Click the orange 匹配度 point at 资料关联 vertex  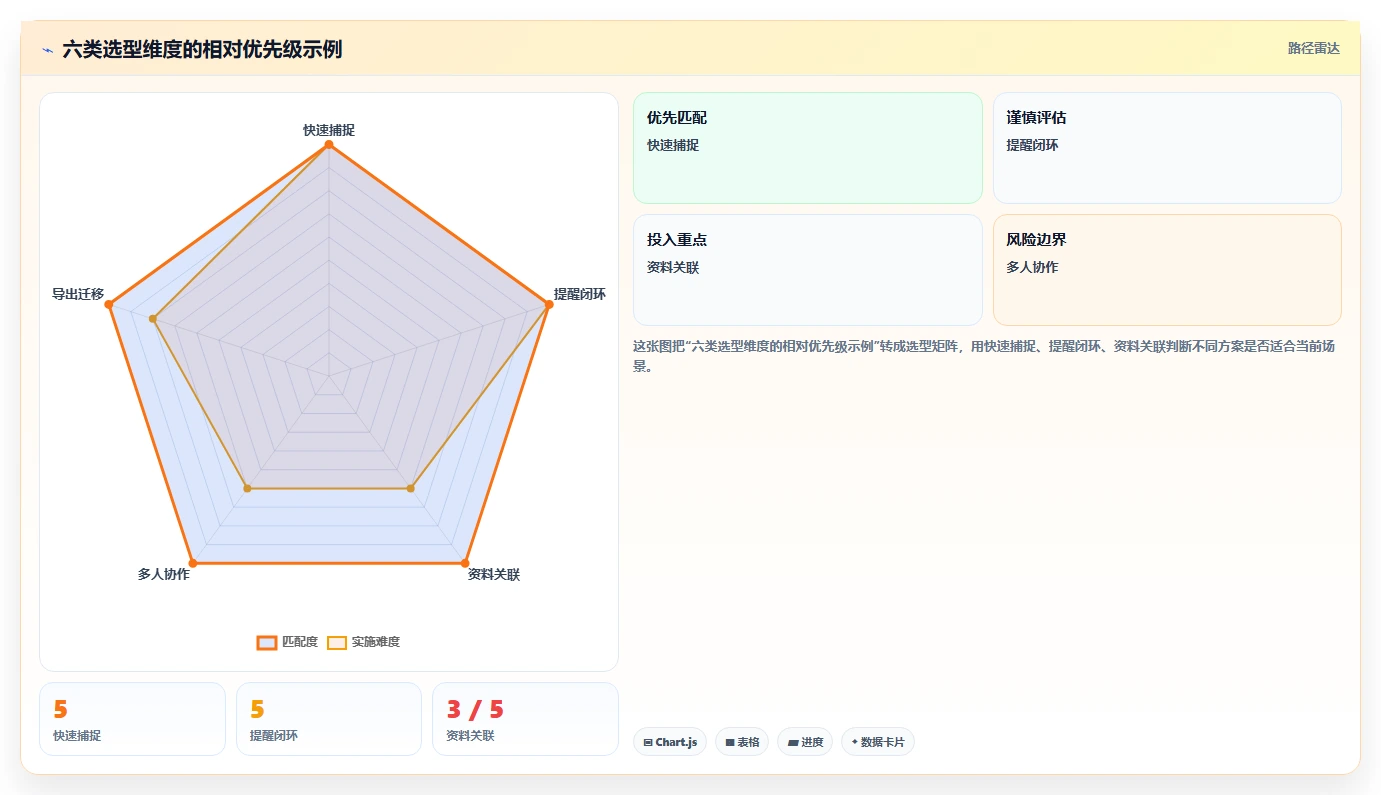[x=465, y=563]
